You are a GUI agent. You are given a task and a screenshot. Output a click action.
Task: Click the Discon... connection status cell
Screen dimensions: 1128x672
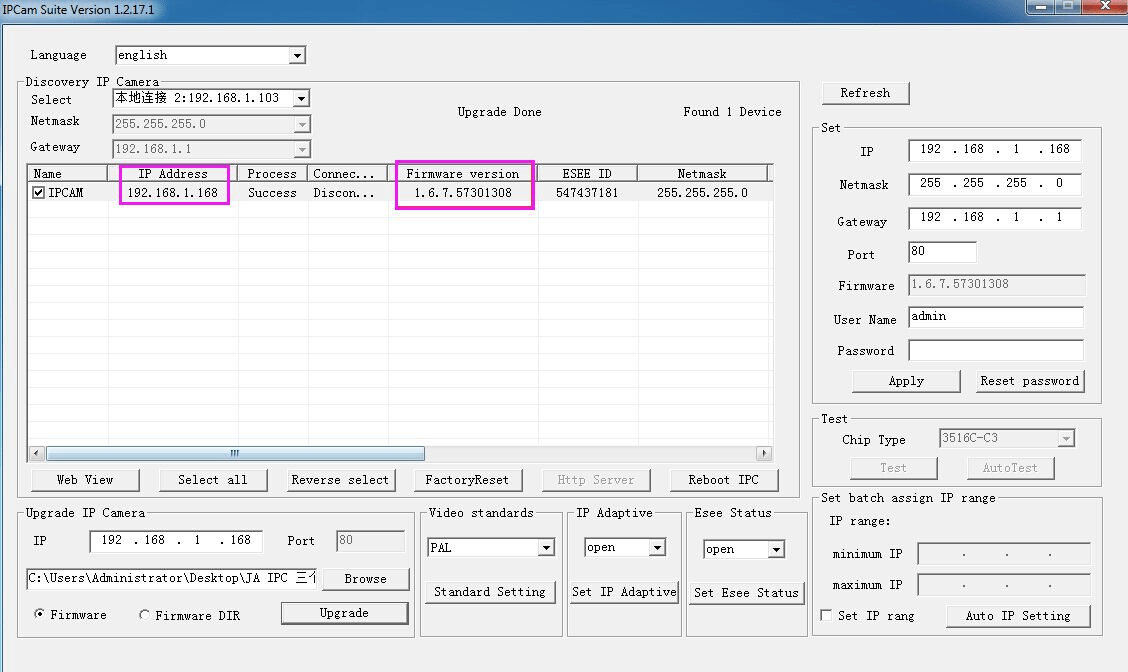coord(344,193)
